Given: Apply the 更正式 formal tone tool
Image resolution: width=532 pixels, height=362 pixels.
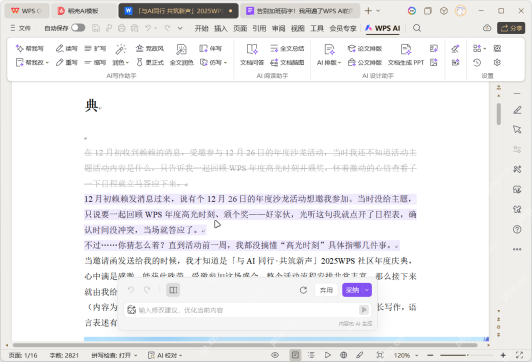Looking at the screenshot, I should point(150,62).
